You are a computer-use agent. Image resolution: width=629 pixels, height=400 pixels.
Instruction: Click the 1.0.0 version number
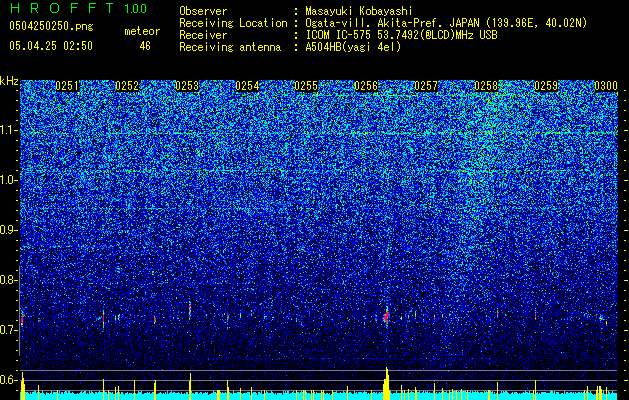click(135, 8)
